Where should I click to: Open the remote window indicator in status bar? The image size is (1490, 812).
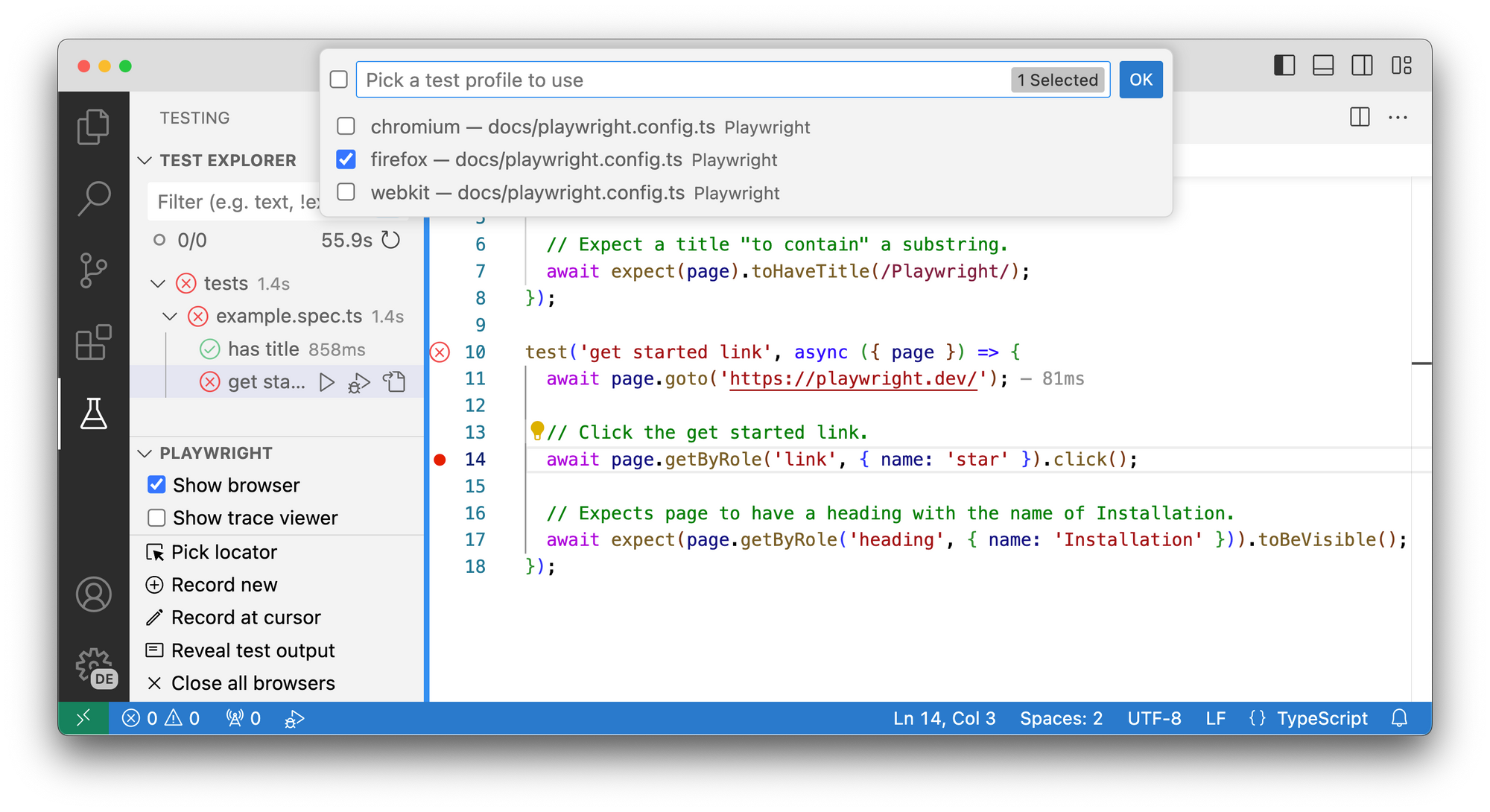(x=83, y=718)
